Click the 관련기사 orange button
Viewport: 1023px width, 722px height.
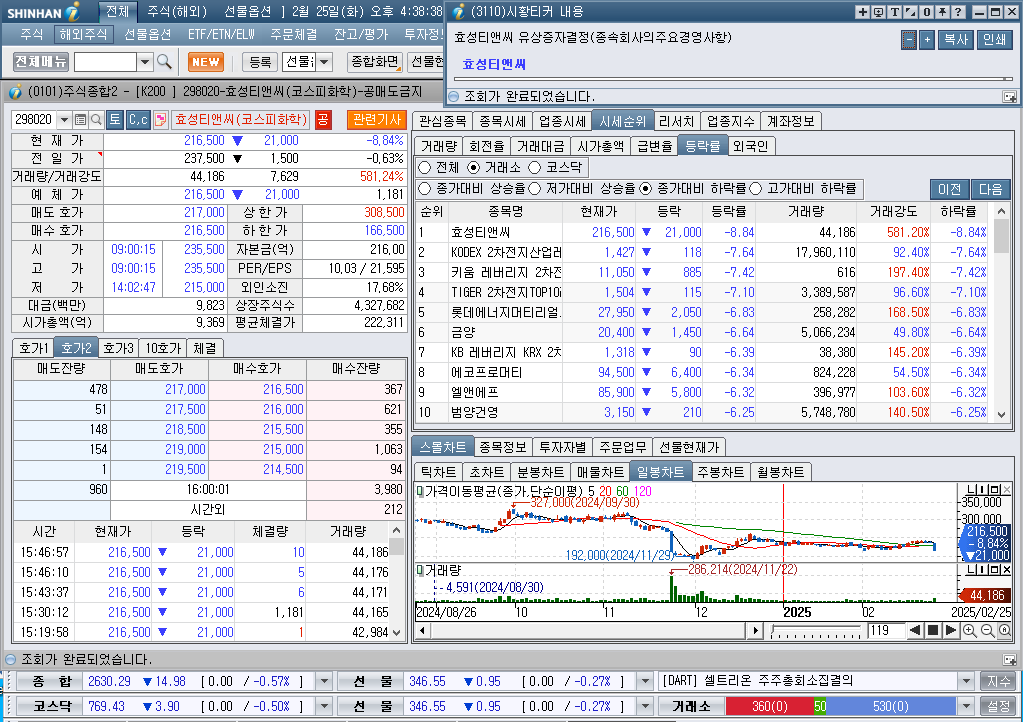pyautogui.click(x=377, y=119)
